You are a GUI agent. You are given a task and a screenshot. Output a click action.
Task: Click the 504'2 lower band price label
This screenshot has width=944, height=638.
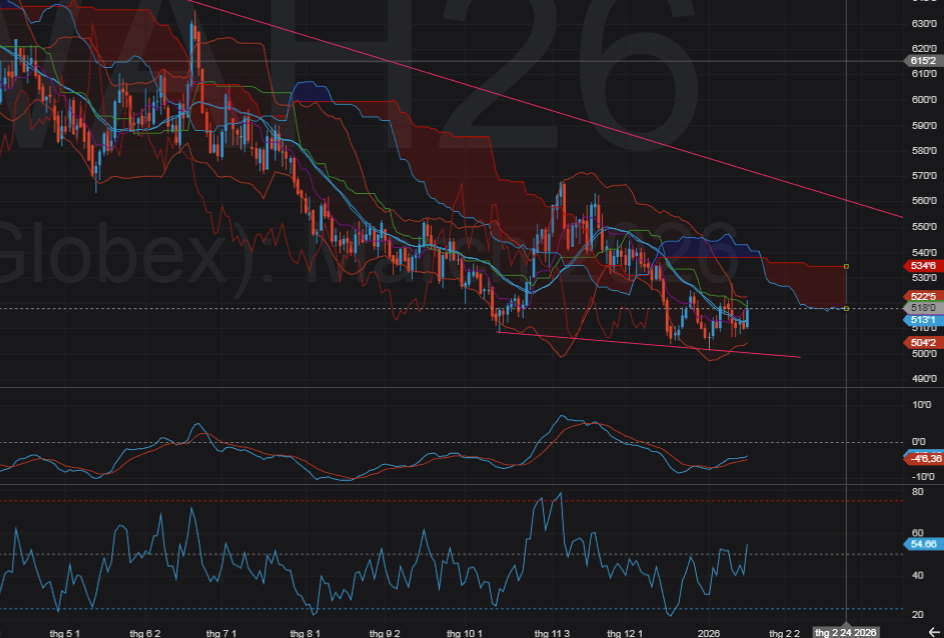[923, 342]
